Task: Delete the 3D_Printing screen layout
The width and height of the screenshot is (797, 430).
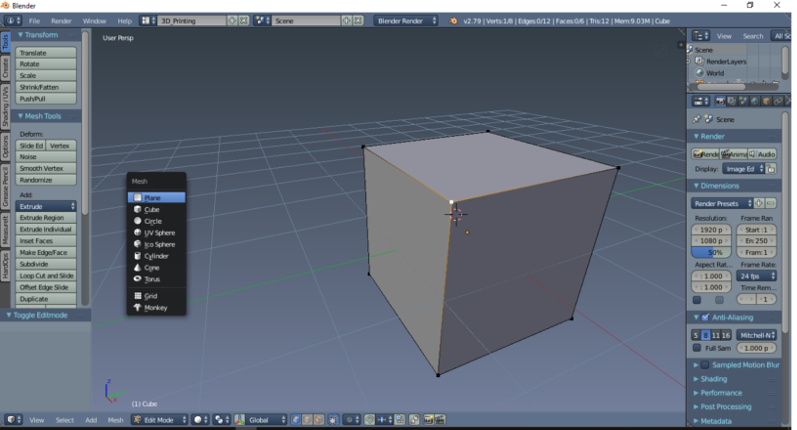Action: click(x=243, y=21)
